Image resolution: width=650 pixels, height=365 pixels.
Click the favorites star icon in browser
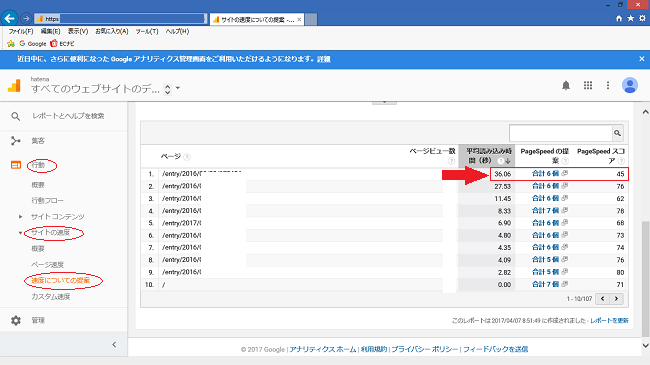631,19
